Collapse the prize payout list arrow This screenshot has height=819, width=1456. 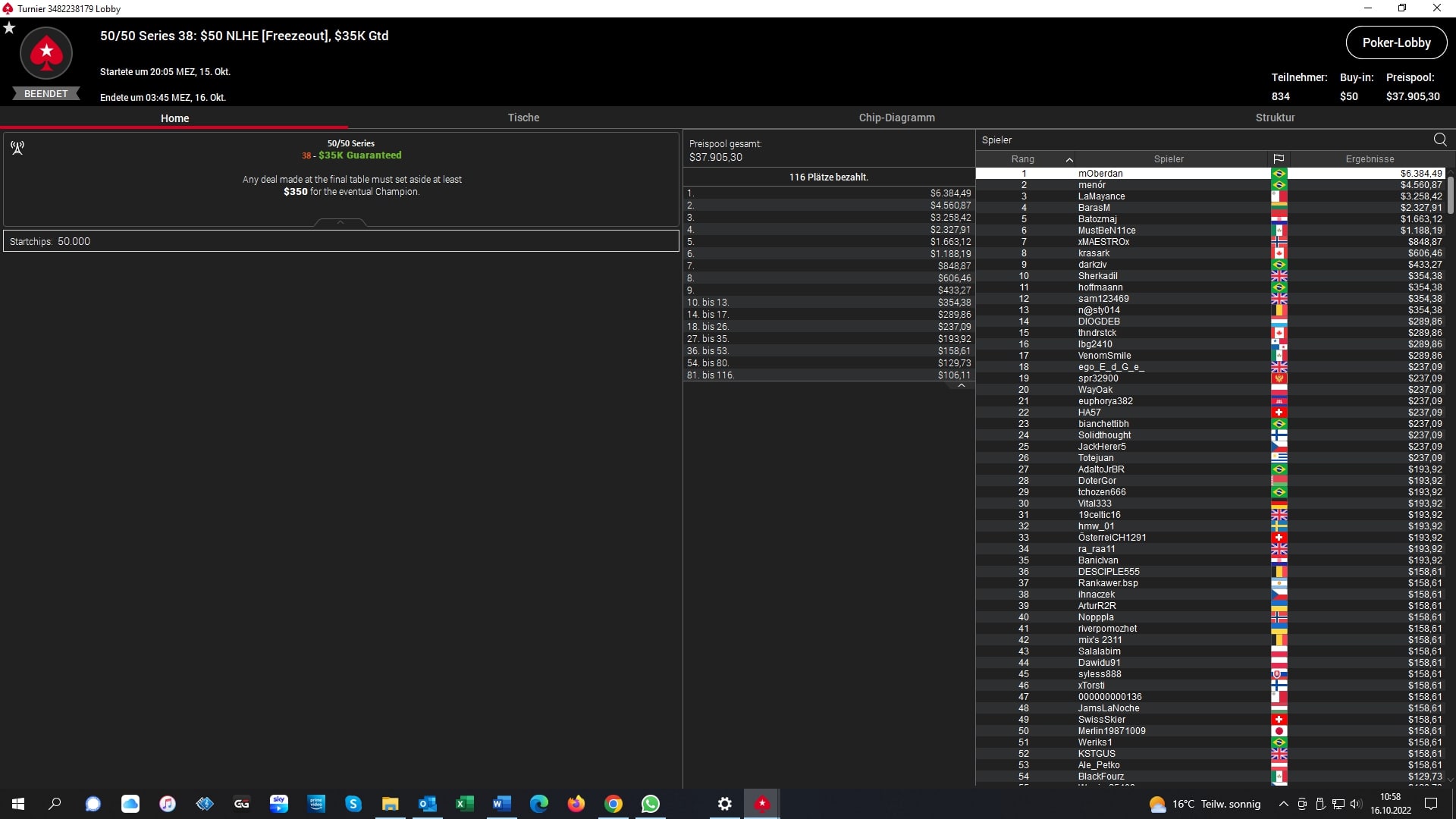pos(961,386)
